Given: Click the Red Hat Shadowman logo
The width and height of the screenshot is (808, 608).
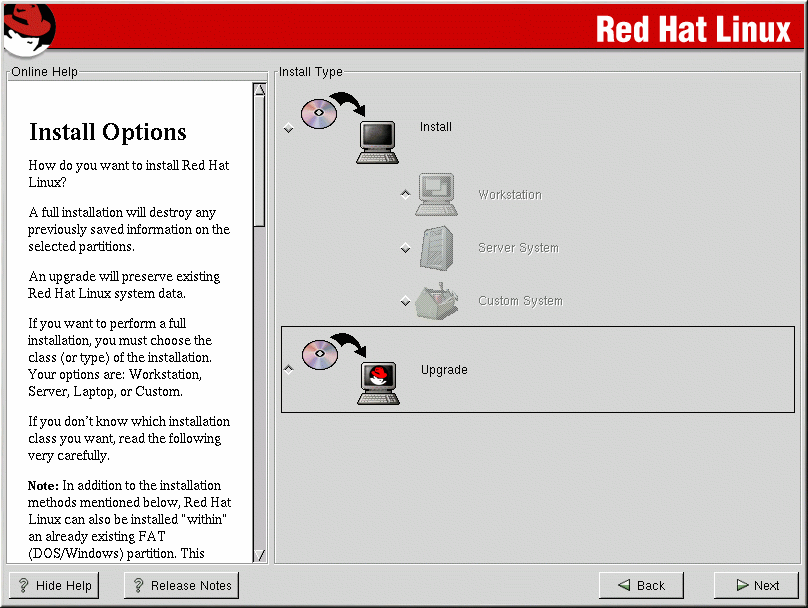Looking at the screenshot, I should (28, 27).
